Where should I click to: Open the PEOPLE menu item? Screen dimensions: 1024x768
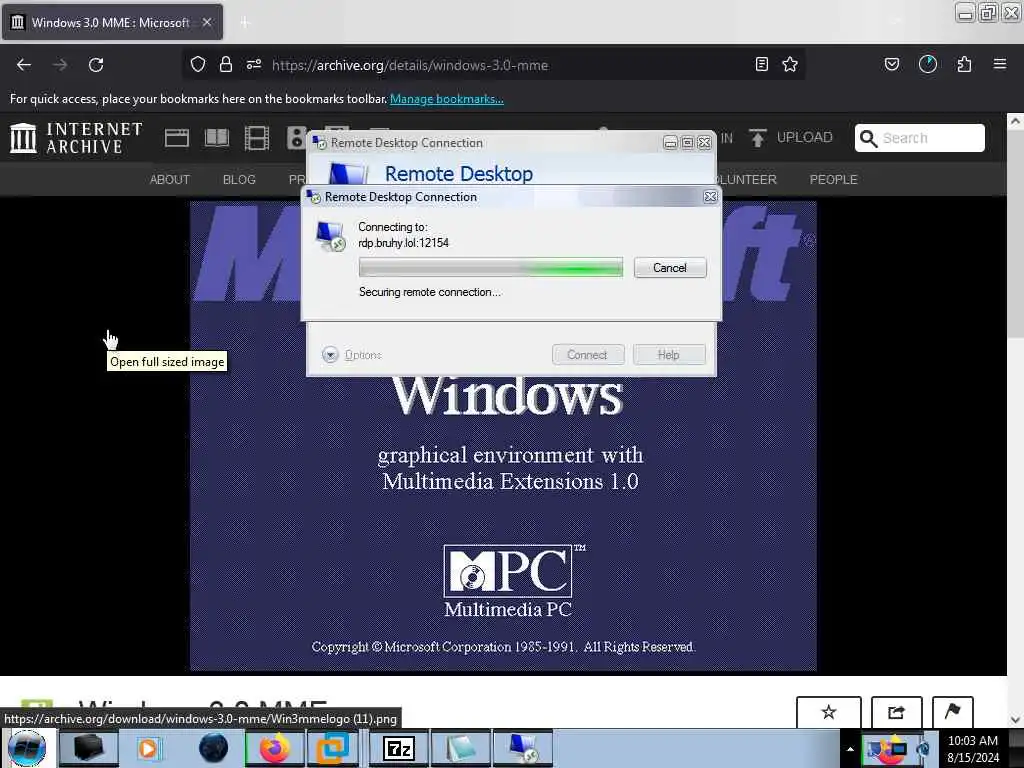pyautogui.click(x=833, y=180)
